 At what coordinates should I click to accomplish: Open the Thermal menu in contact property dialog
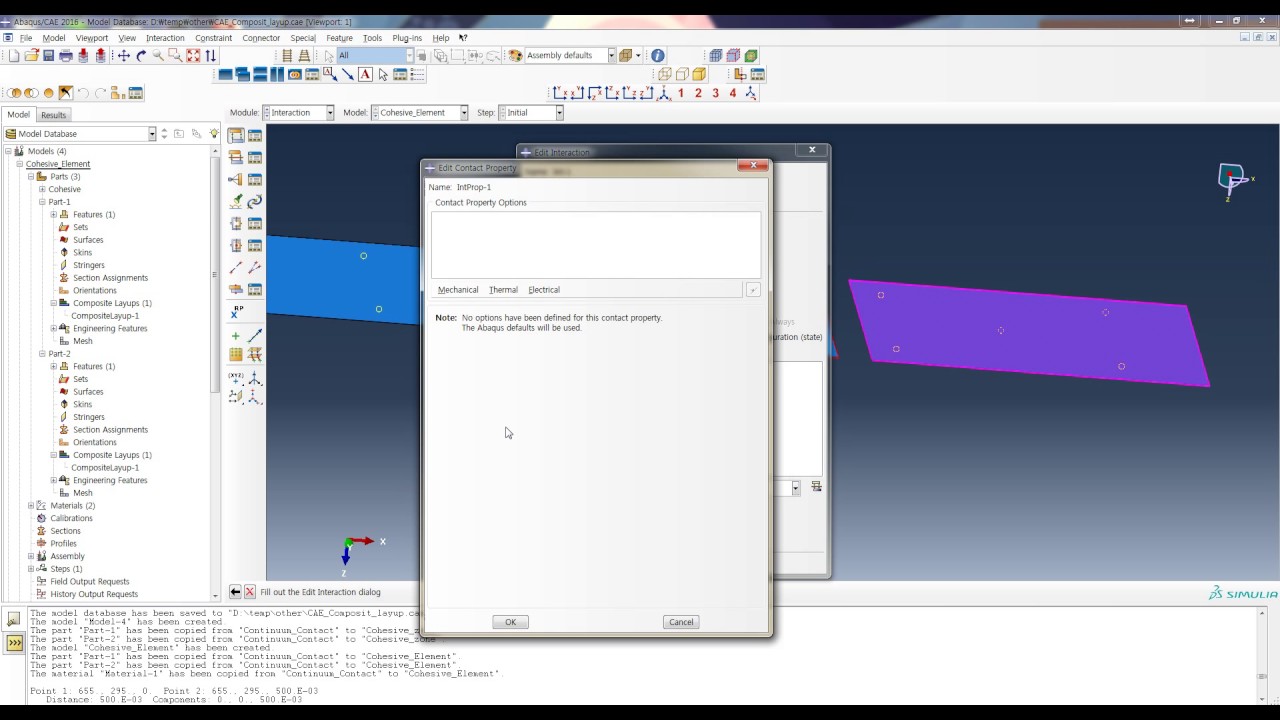pos(503,290)
